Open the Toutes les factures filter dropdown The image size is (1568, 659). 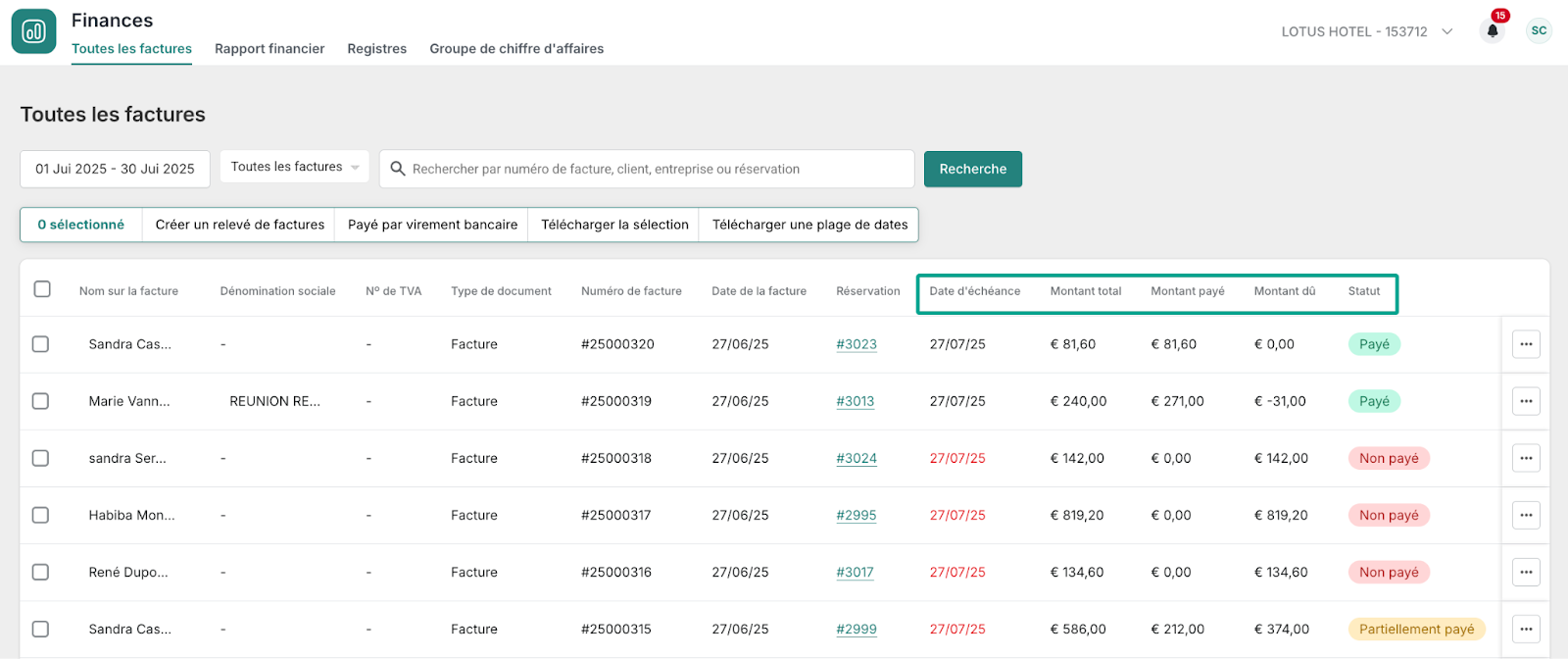point(294,167)
